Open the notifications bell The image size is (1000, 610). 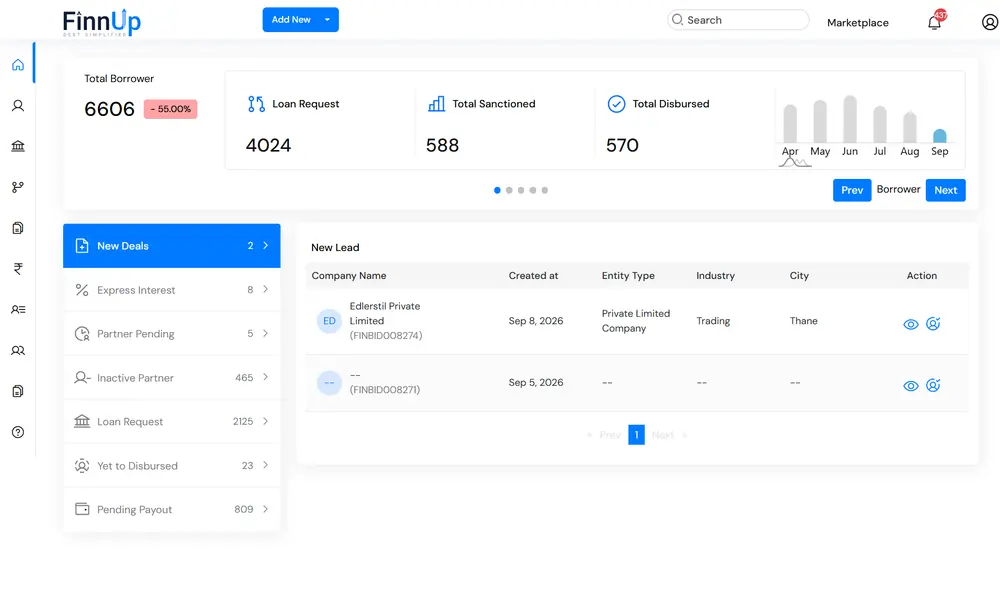pyautogui.click(x=934, y=22)
